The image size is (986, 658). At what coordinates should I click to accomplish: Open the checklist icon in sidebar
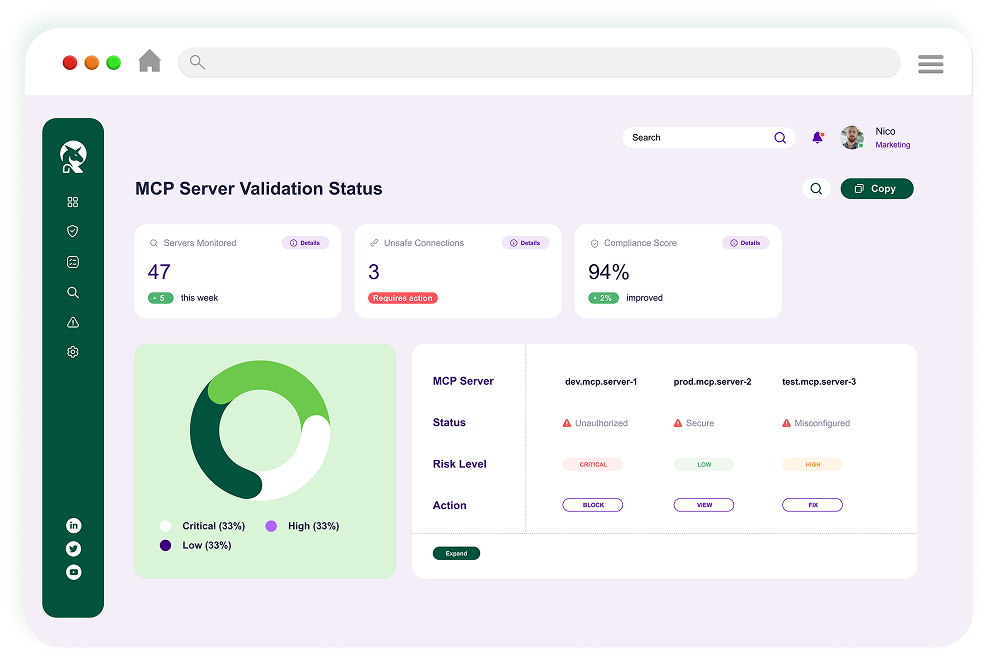(x=72, y=262)
